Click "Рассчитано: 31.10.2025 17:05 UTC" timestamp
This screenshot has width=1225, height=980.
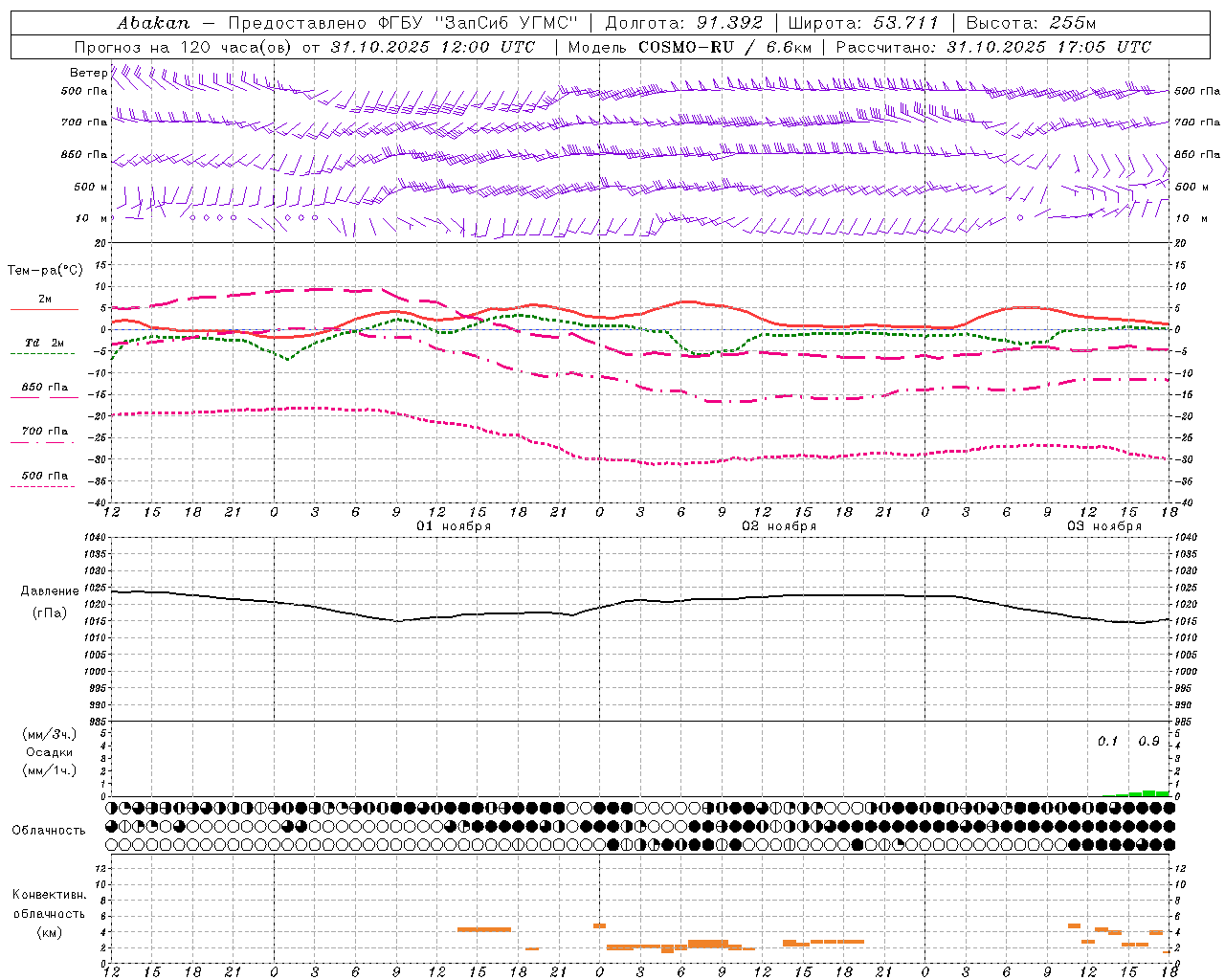993,47
